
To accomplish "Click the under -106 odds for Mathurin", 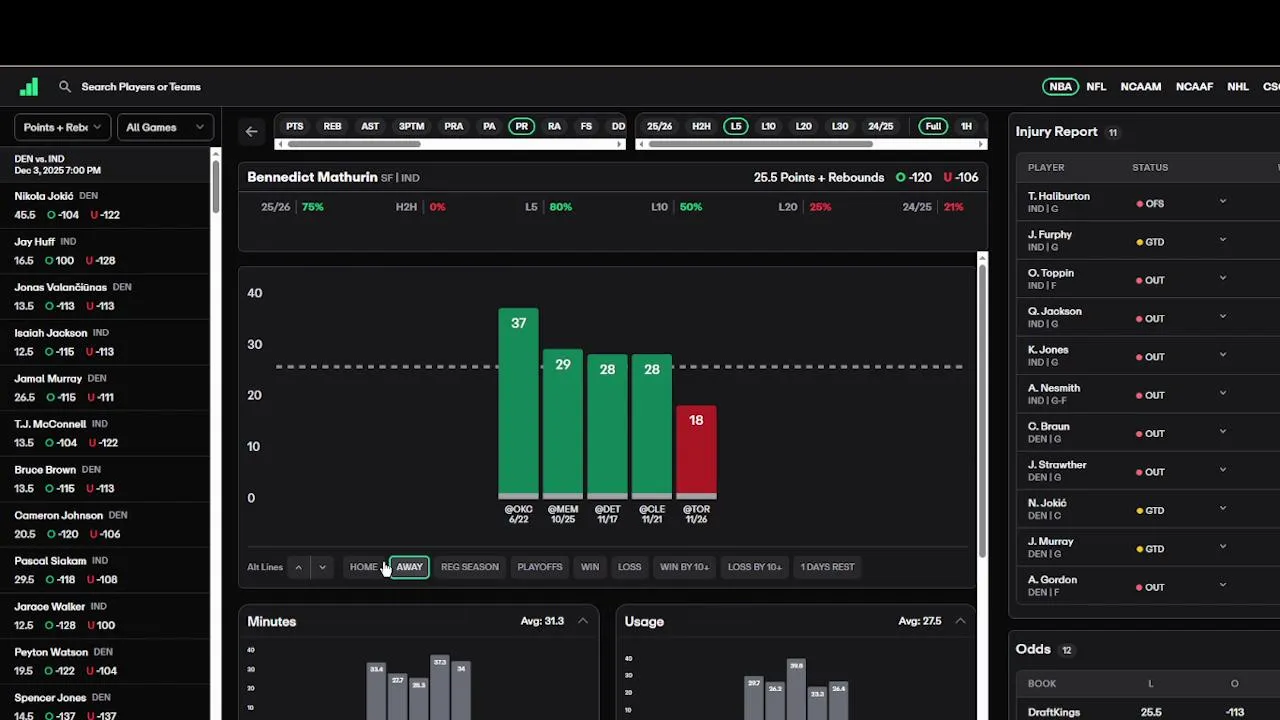I will 961,177.
